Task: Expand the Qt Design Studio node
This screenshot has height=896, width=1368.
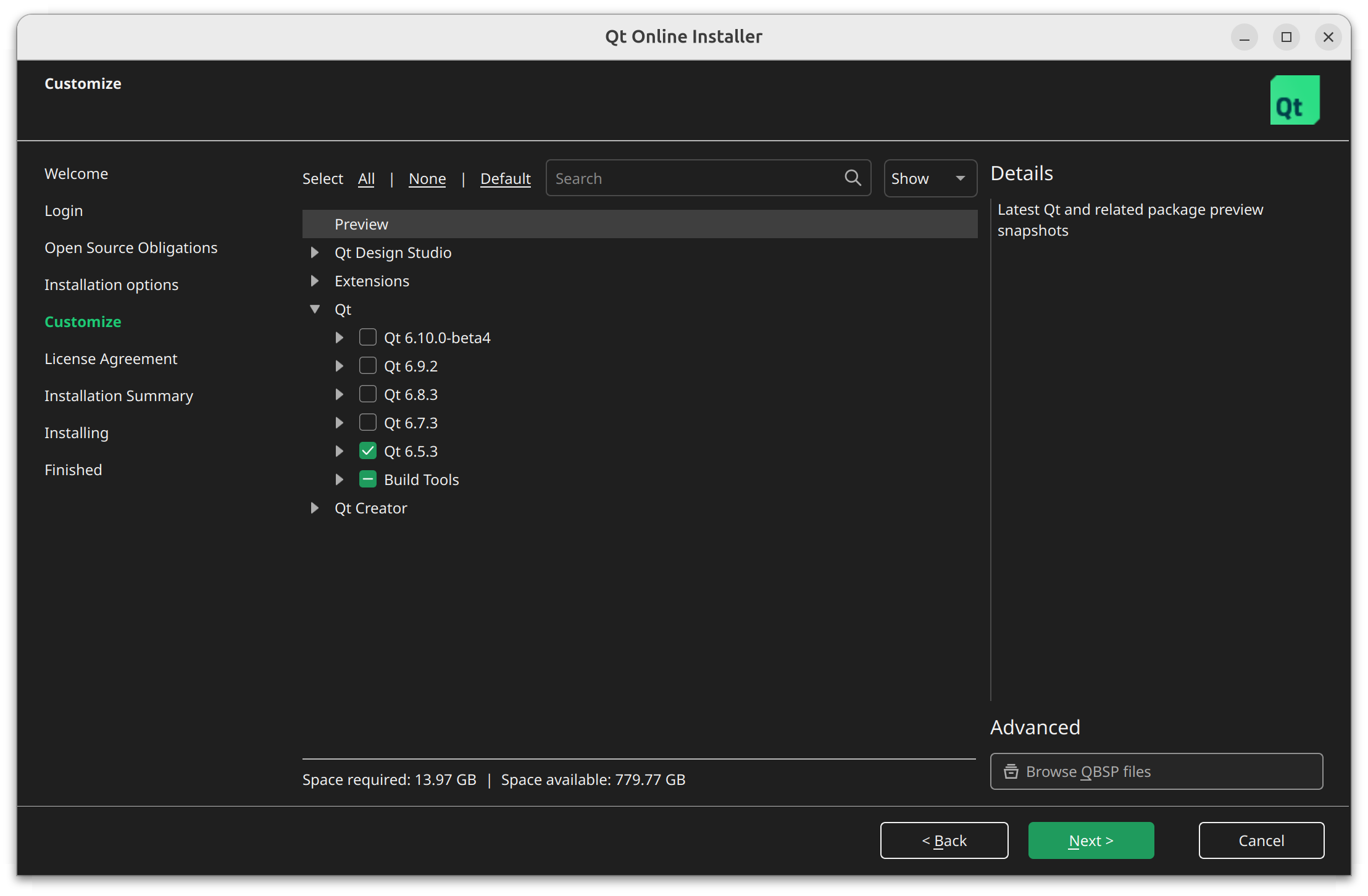Action: pyautogui.click(x=315, y=252)
